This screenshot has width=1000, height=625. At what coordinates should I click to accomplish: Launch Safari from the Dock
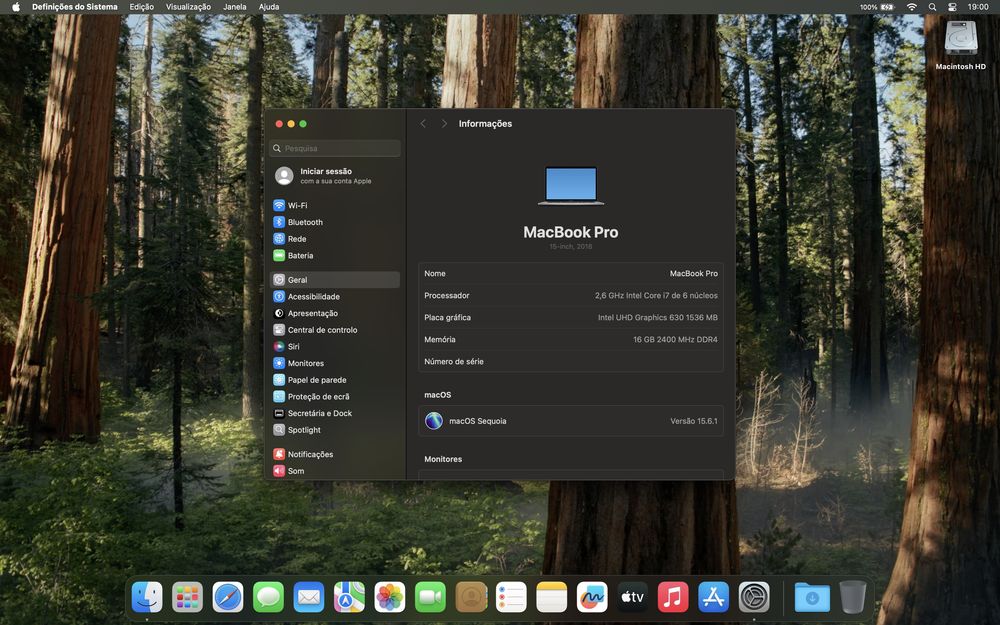[228, 598]
